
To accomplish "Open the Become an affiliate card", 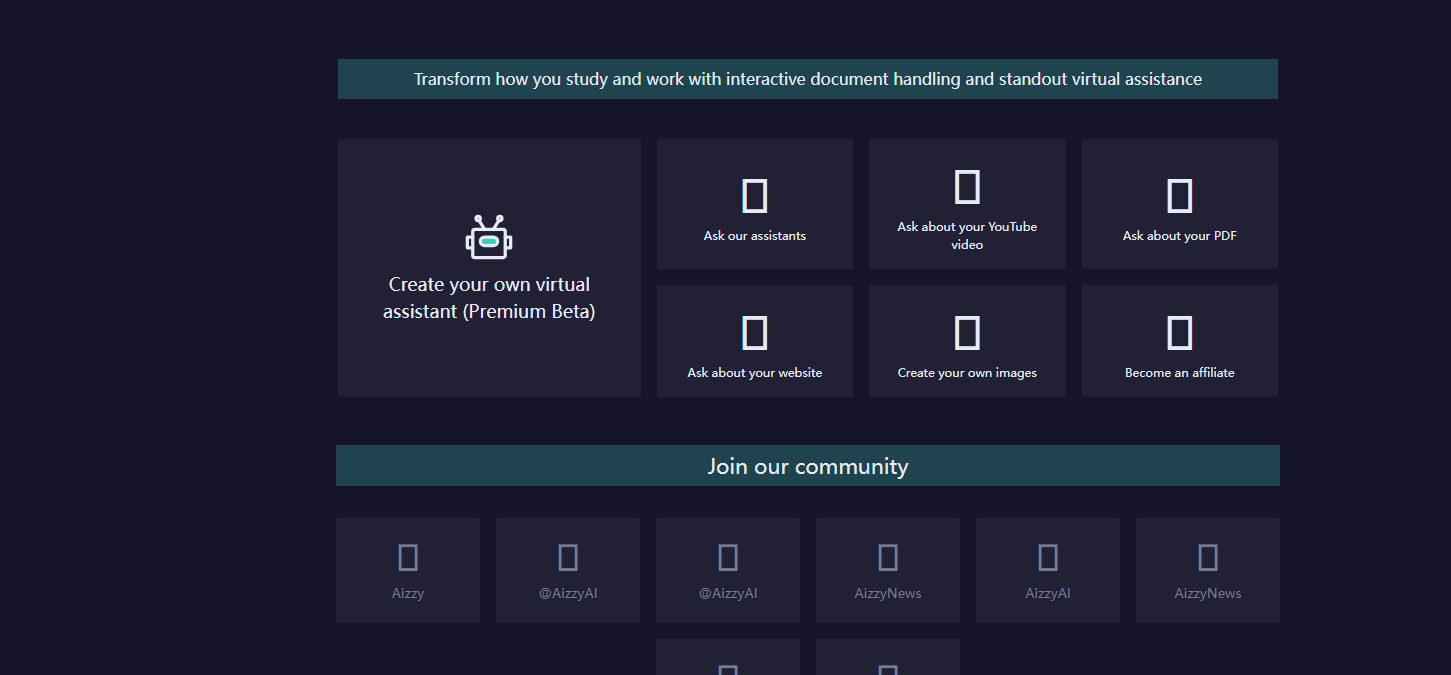I will pos(1180,341).
